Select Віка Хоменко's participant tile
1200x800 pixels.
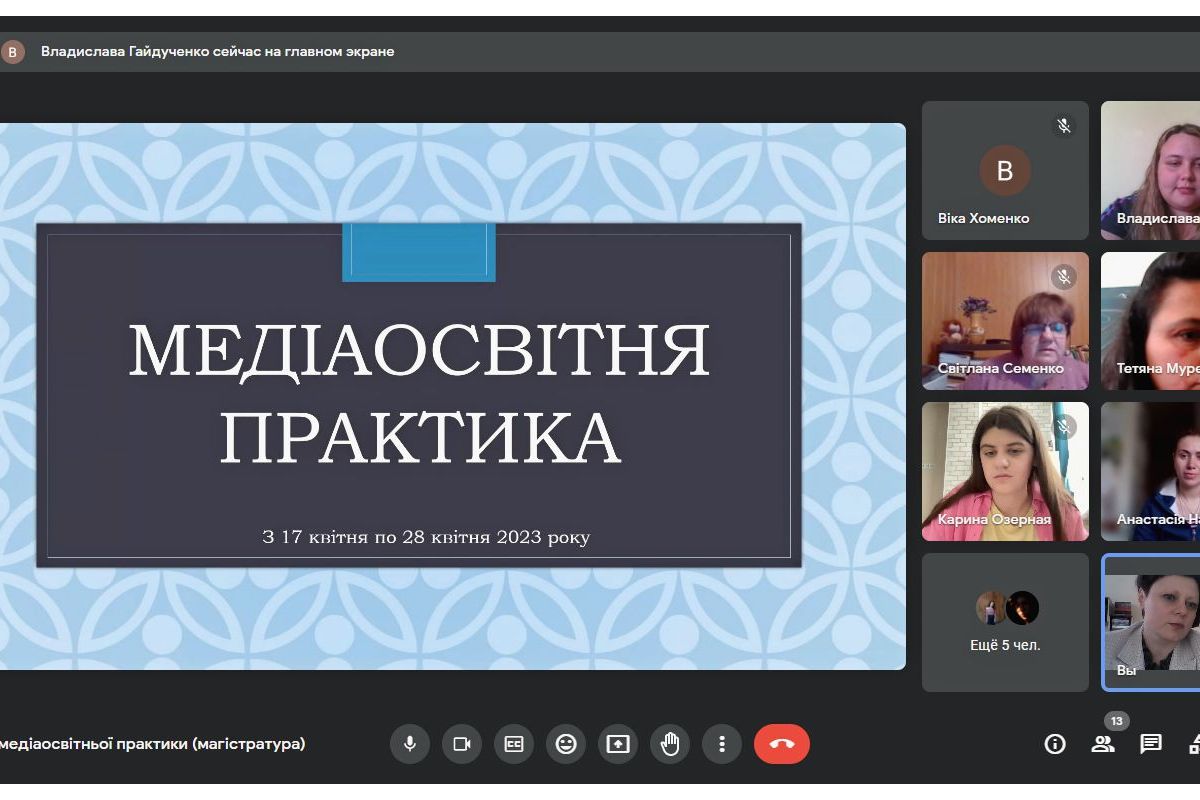pyautogui.click(x=1005, y=171)
